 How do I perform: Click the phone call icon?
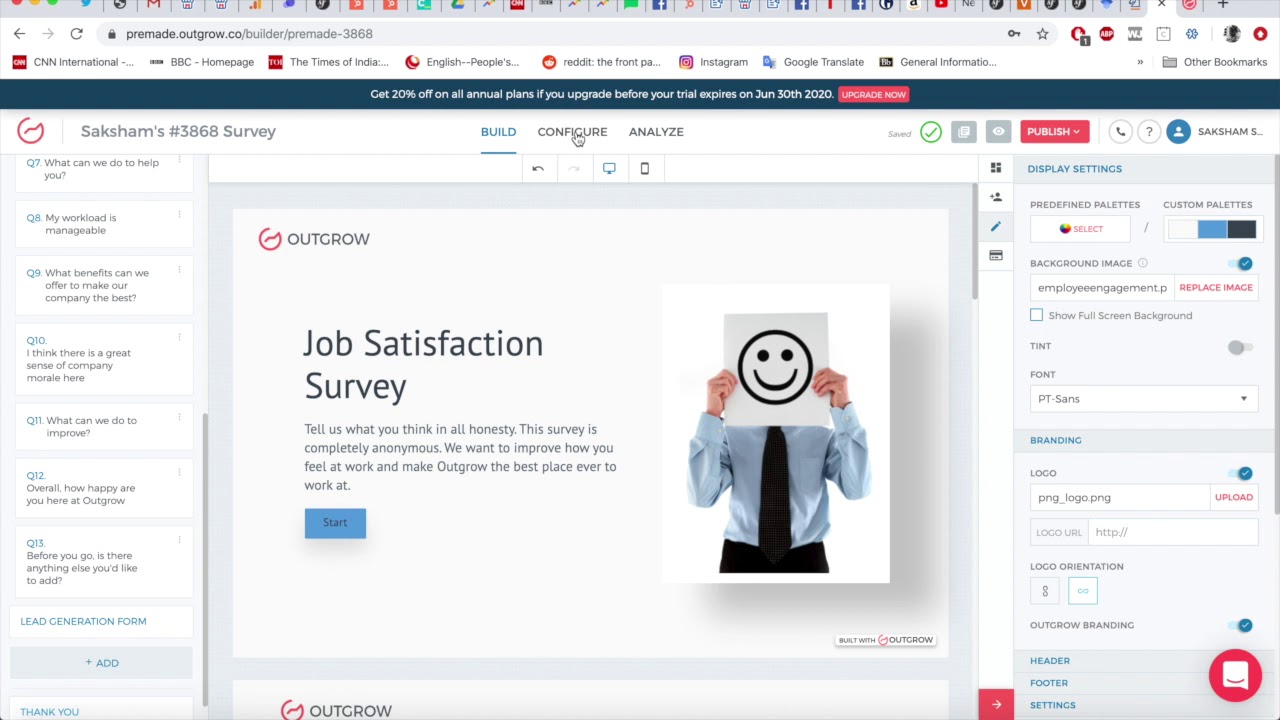(1120, 132)
